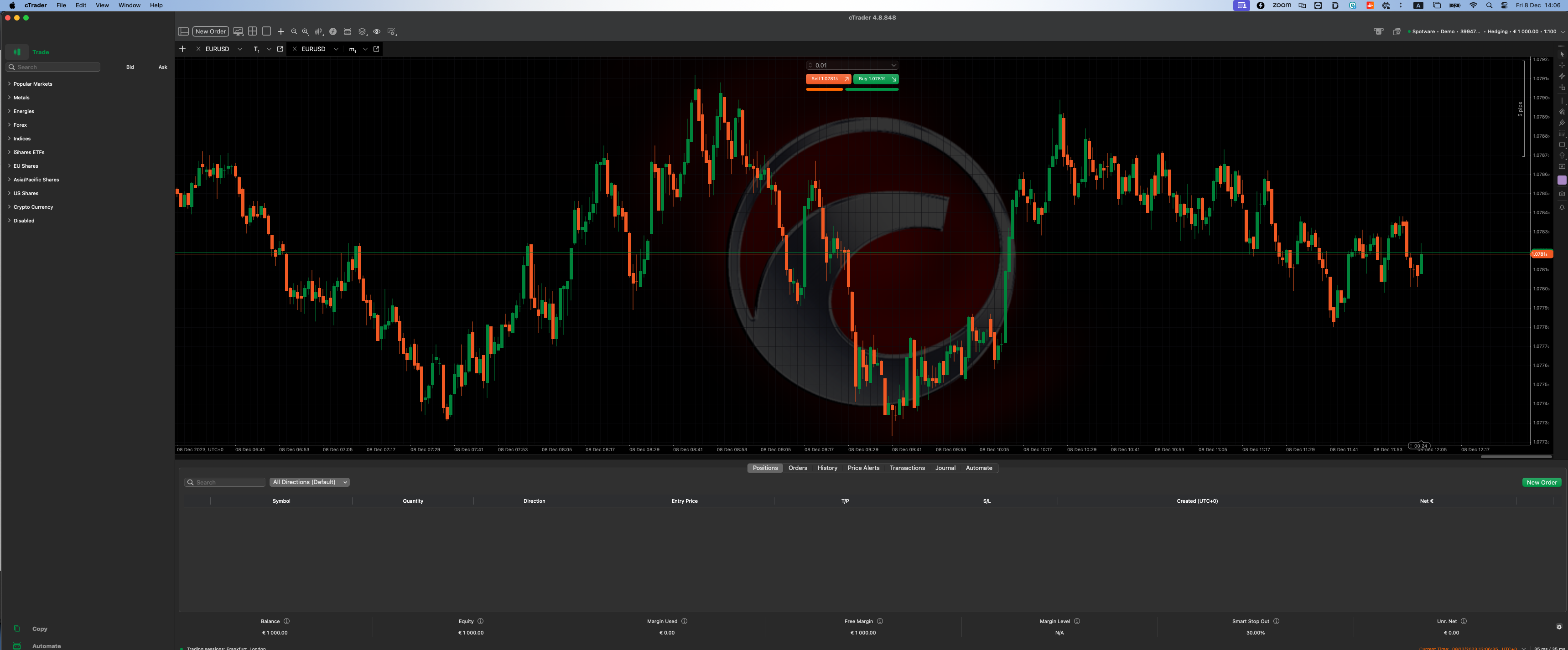Open the indicators function icon
1568x650 pixels.
tap(333, 31)
